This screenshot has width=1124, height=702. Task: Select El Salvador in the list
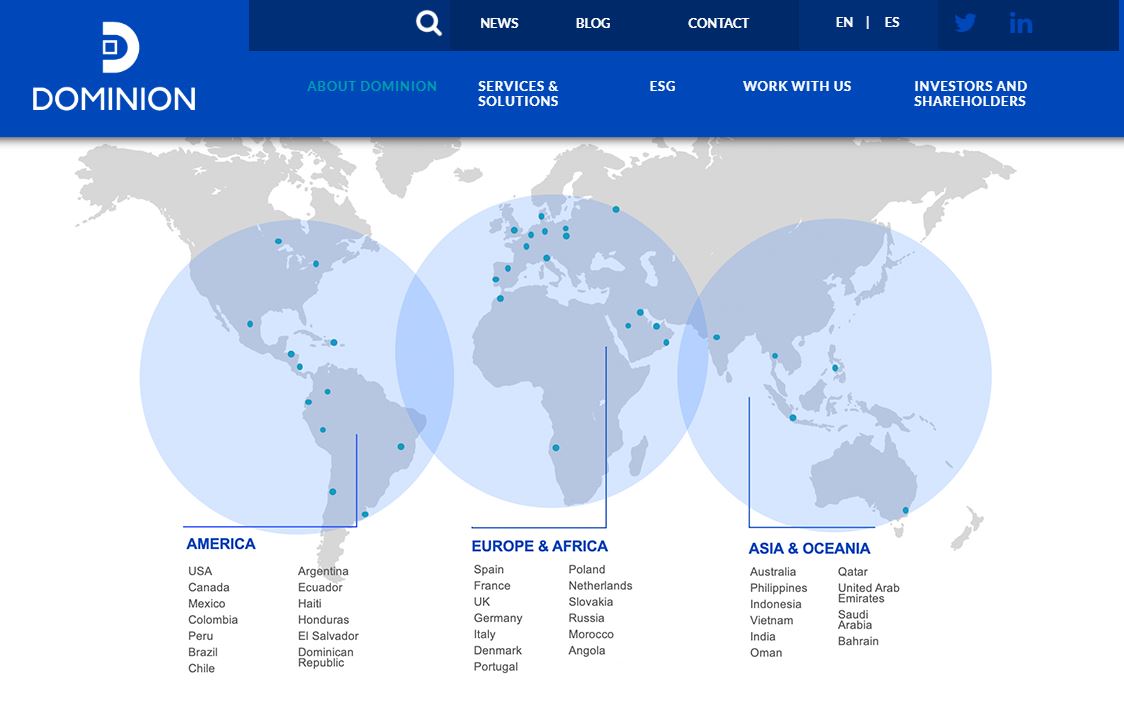328,636
